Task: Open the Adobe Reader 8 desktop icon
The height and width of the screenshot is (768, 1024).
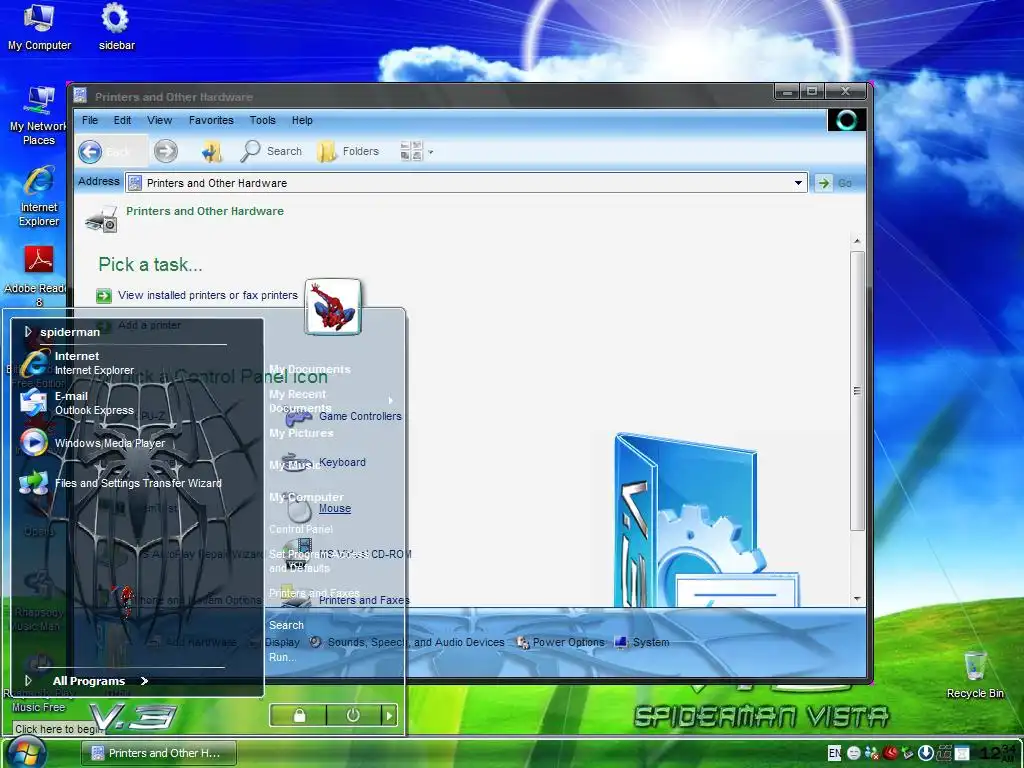Action: pos(39,276)
